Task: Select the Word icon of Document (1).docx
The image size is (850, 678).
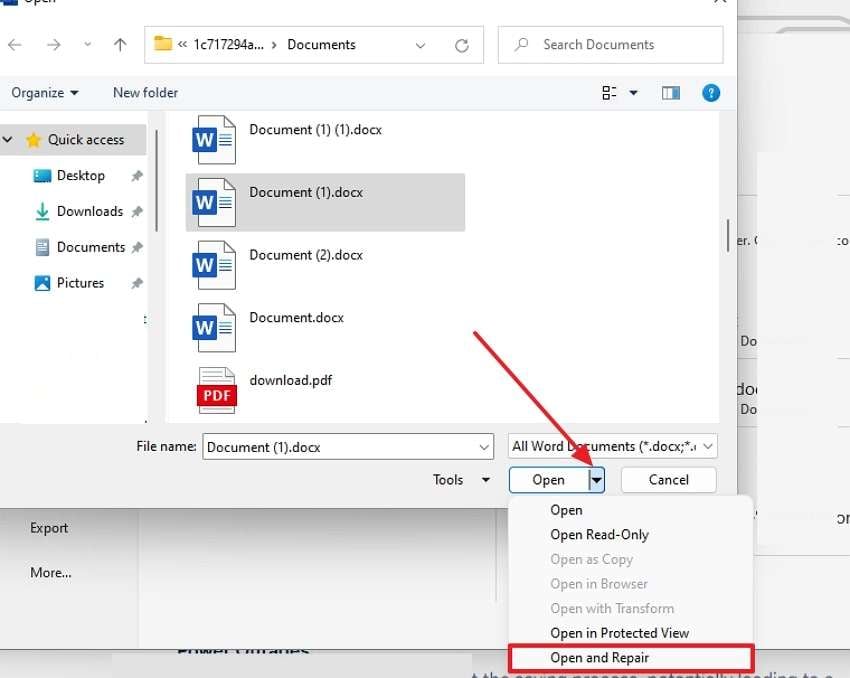Action: (214, 203)
